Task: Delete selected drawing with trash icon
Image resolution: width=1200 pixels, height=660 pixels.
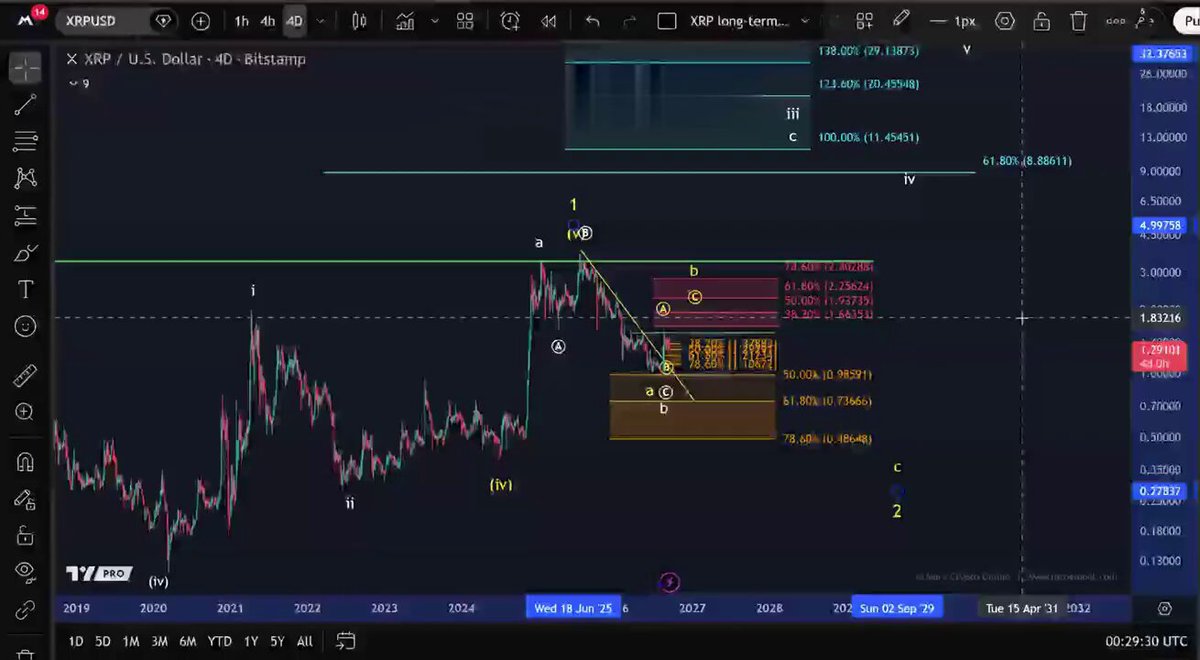Action: pyautogui.click(x=1078, y=21)
